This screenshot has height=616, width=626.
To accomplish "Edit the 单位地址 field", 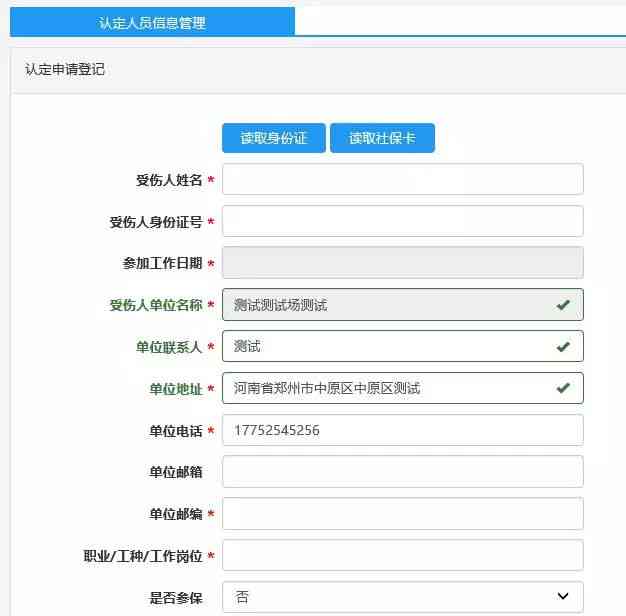I will [x=402, y=388].
